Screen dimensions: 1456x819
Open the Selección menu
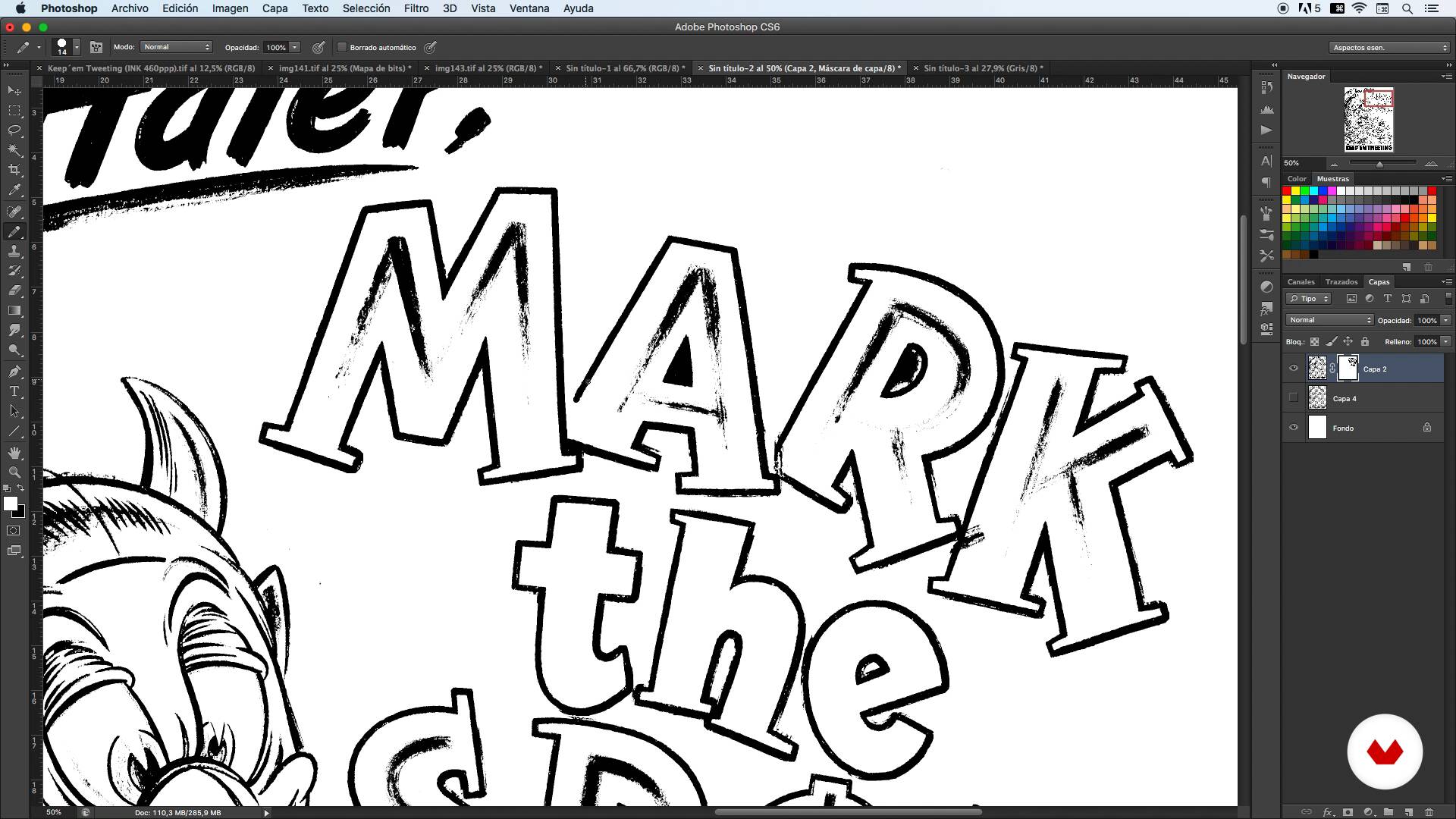pyautogui.click(x=366, y=8)
